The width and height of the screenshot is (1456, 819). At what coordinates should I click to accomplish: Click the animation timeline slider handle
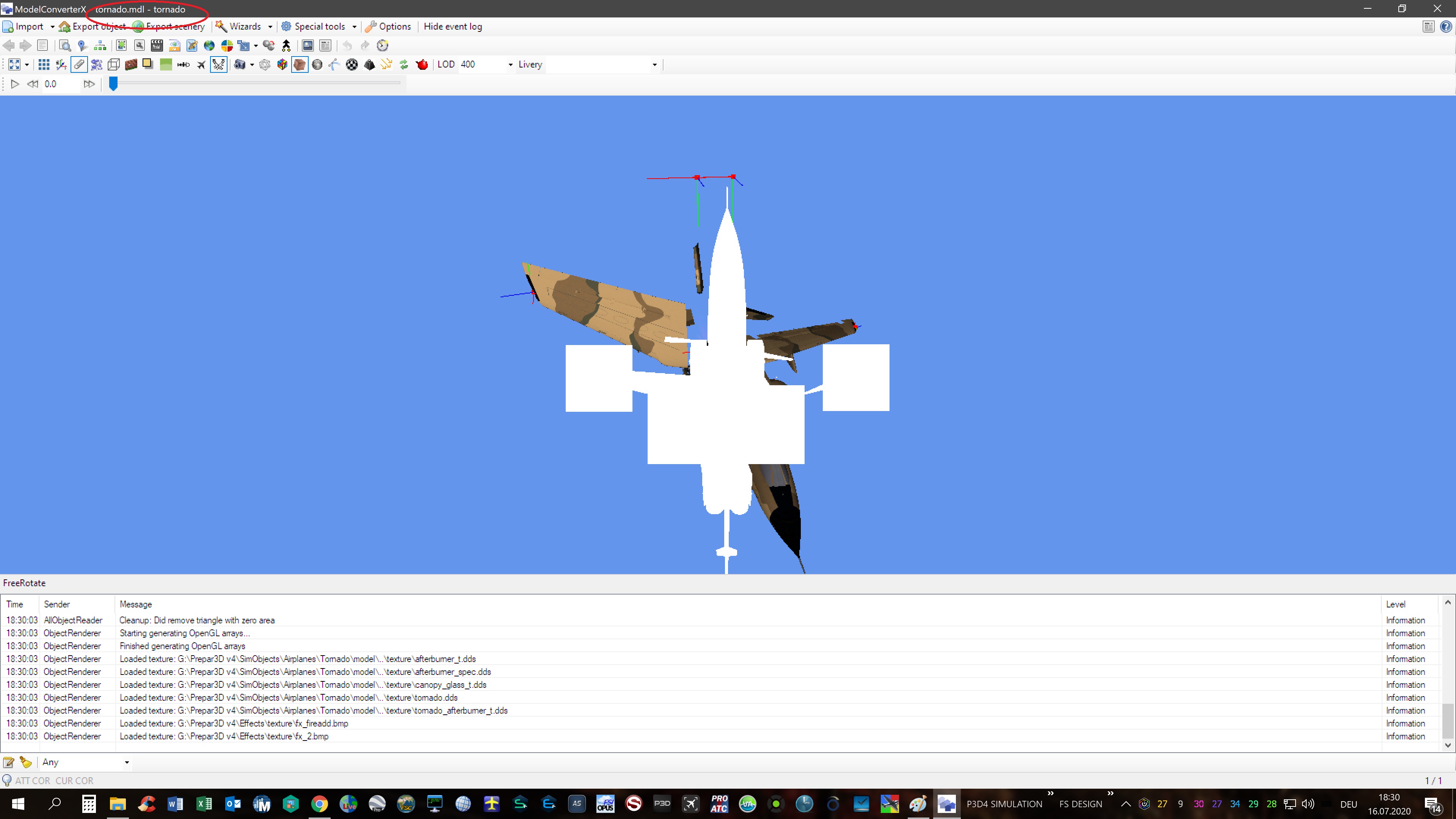(x=113, y=84)
